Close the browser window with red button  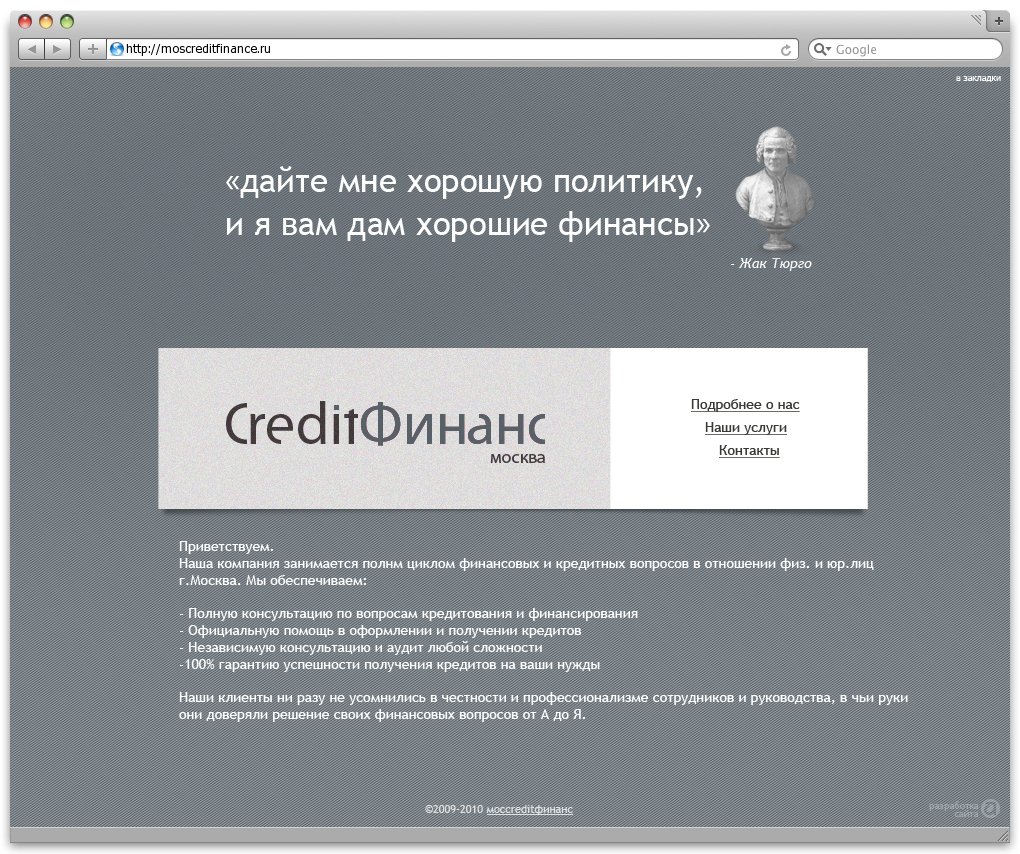coord(25,21)
